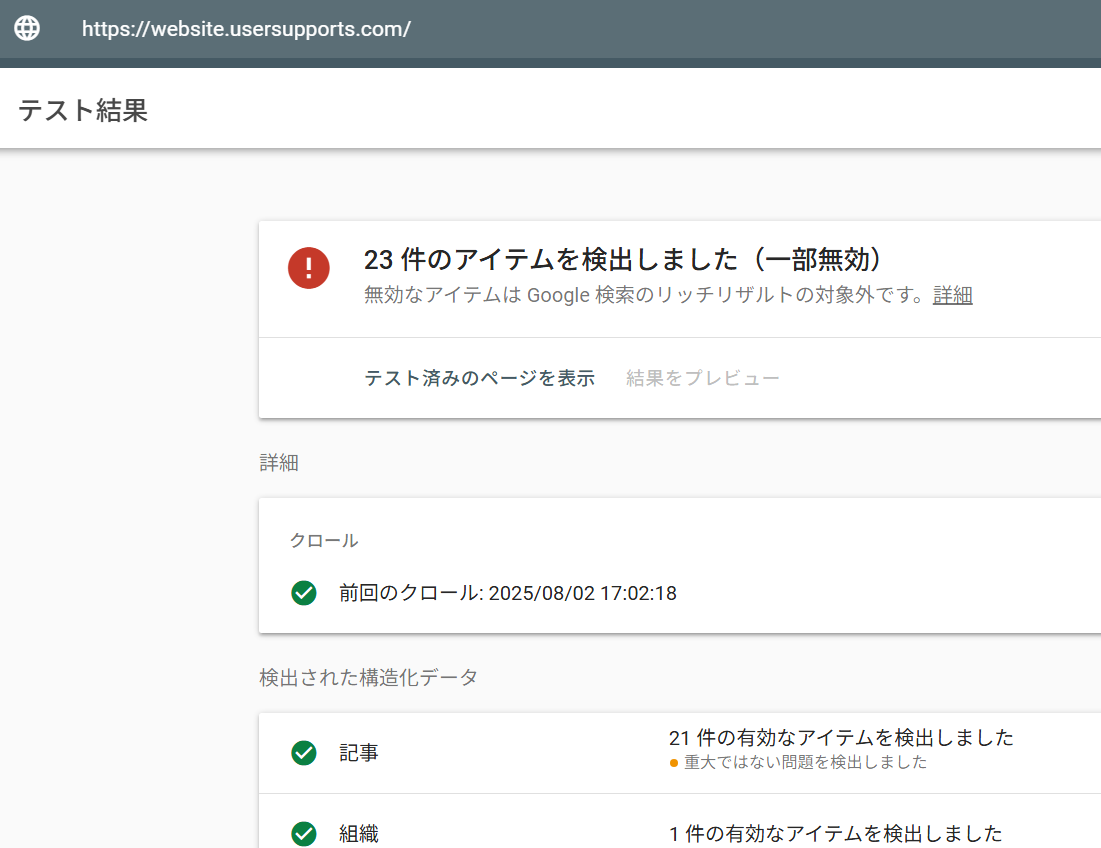Image resolution: width=1101 pixels, height=848 pixels.
Task: Click the orange warning dot under 記事 results
Action: pyautogui.click(x=674, y=763)
